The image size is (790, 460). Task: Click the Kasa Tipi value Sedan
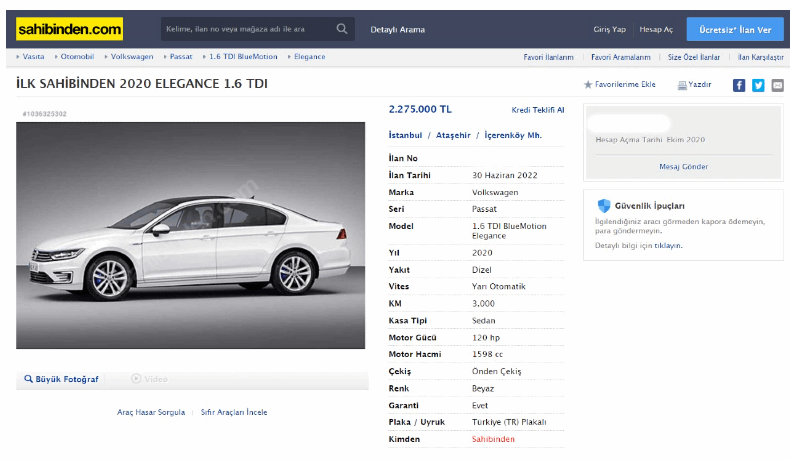[x=484, y=320]
